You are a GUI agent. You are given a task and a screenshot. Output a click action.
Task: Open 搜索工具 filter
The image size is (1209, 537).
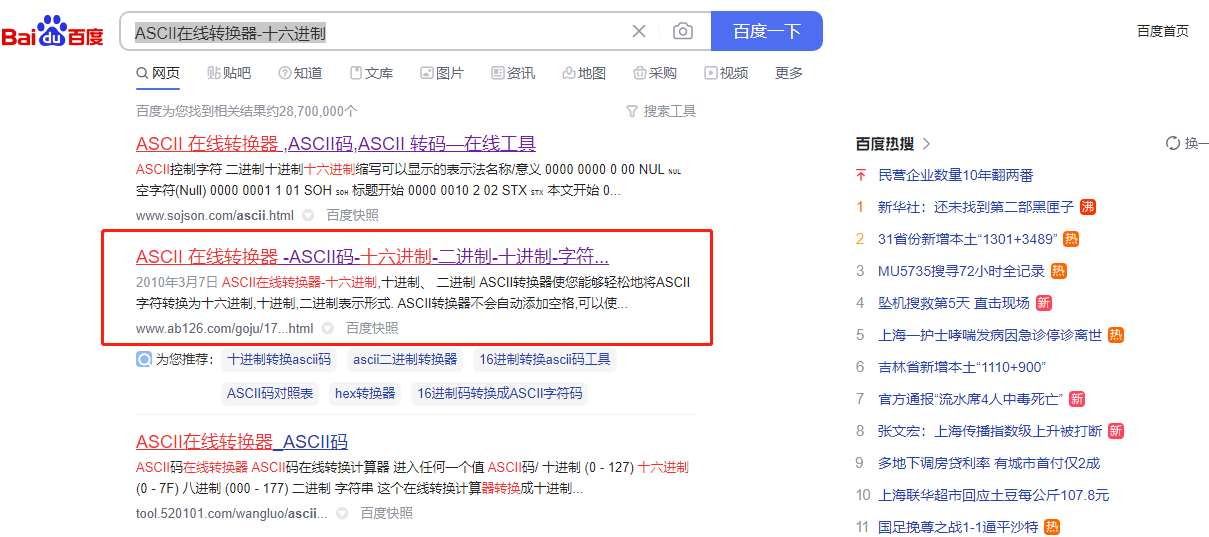click(x=661, y=111)
